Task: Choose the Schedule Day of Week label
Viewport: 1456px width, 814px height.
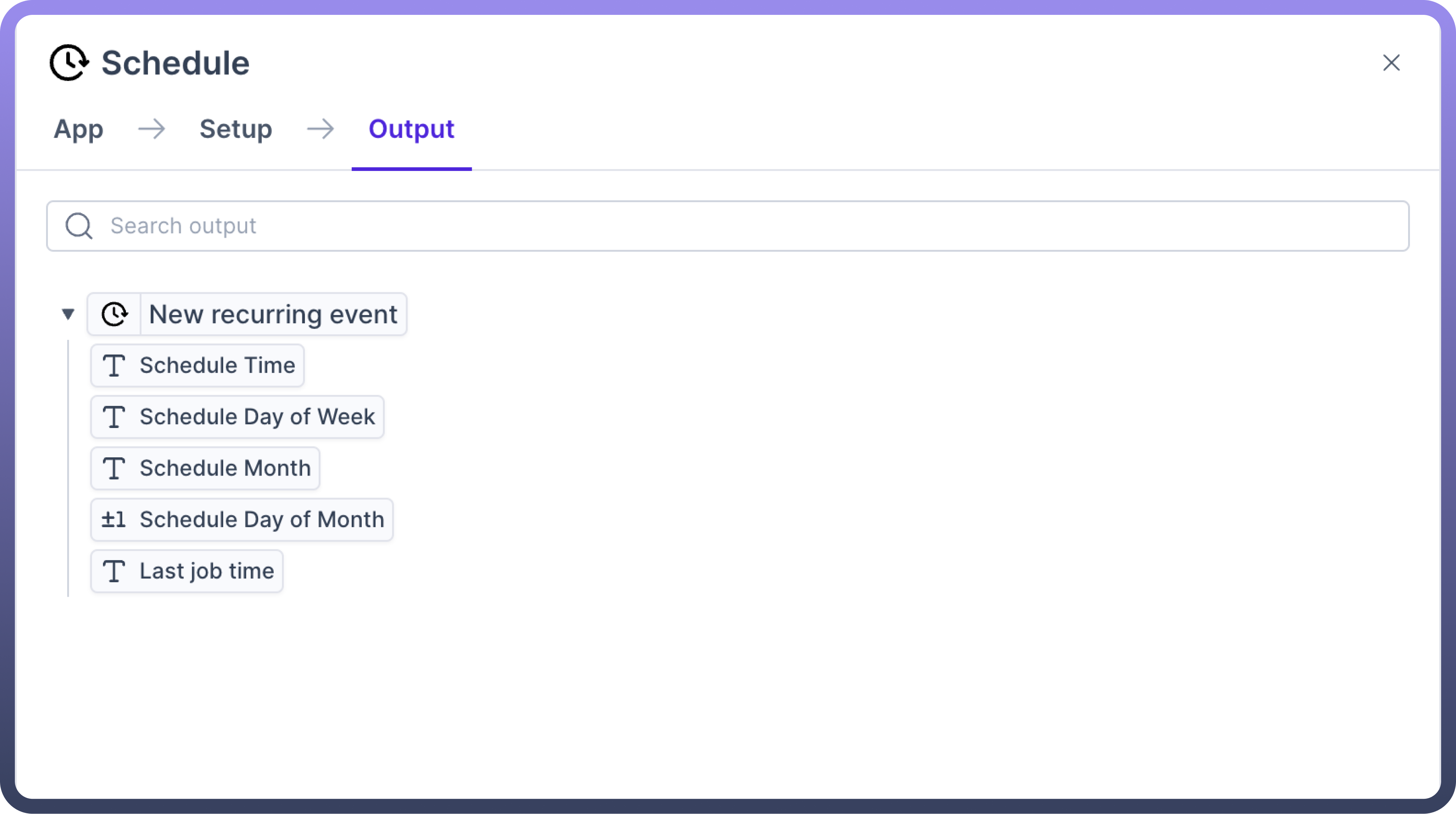Action: (x=257, y=417)
